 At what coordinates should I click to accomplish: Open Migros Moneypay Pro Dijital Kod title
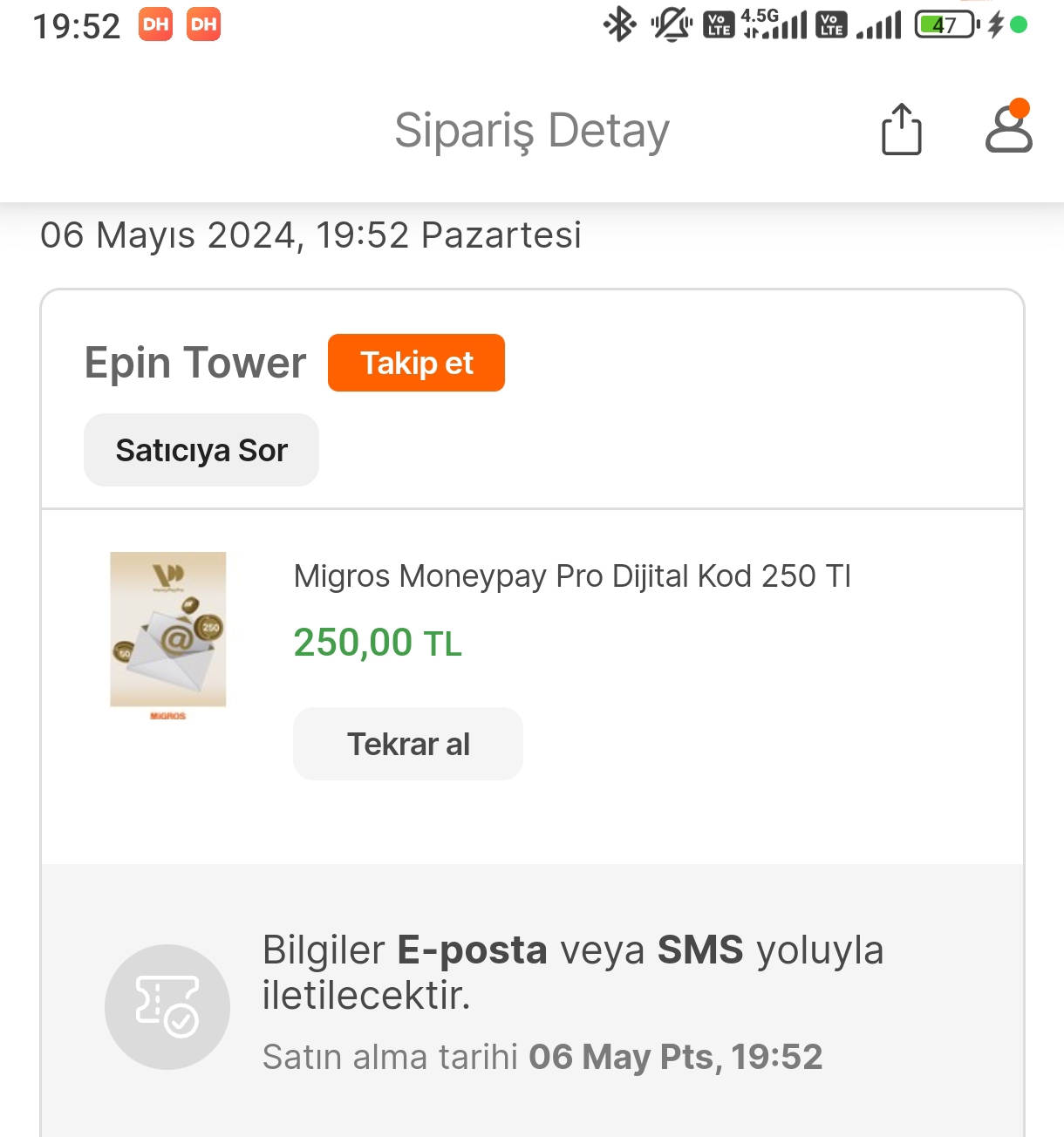(x=572, y=576)
